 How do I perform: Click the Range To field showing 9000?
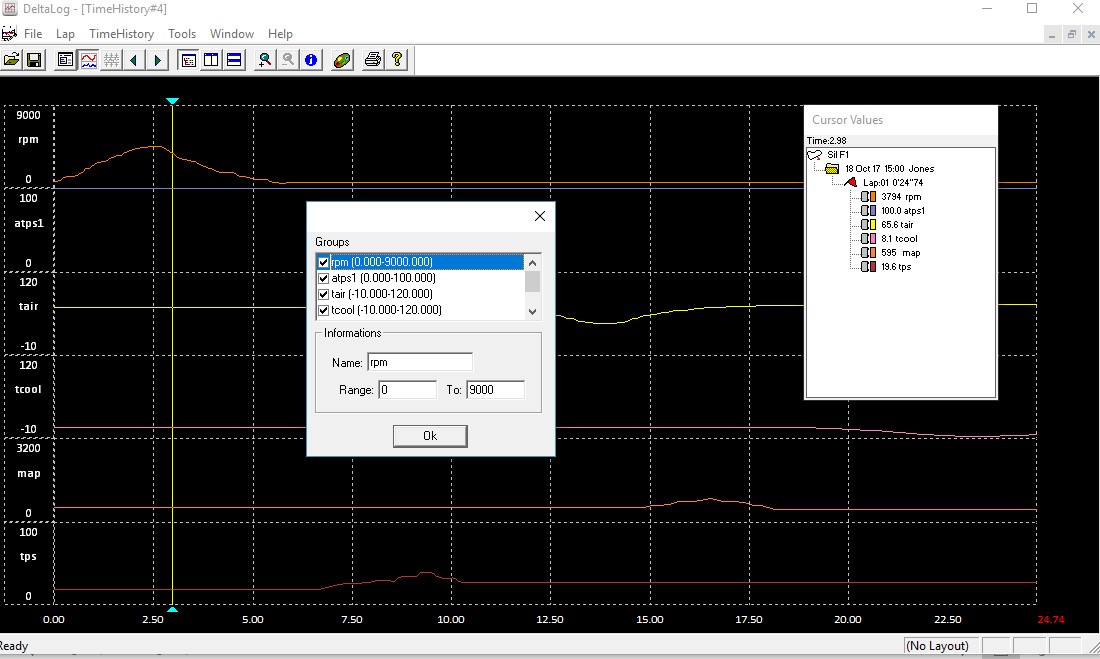[495, 390]
